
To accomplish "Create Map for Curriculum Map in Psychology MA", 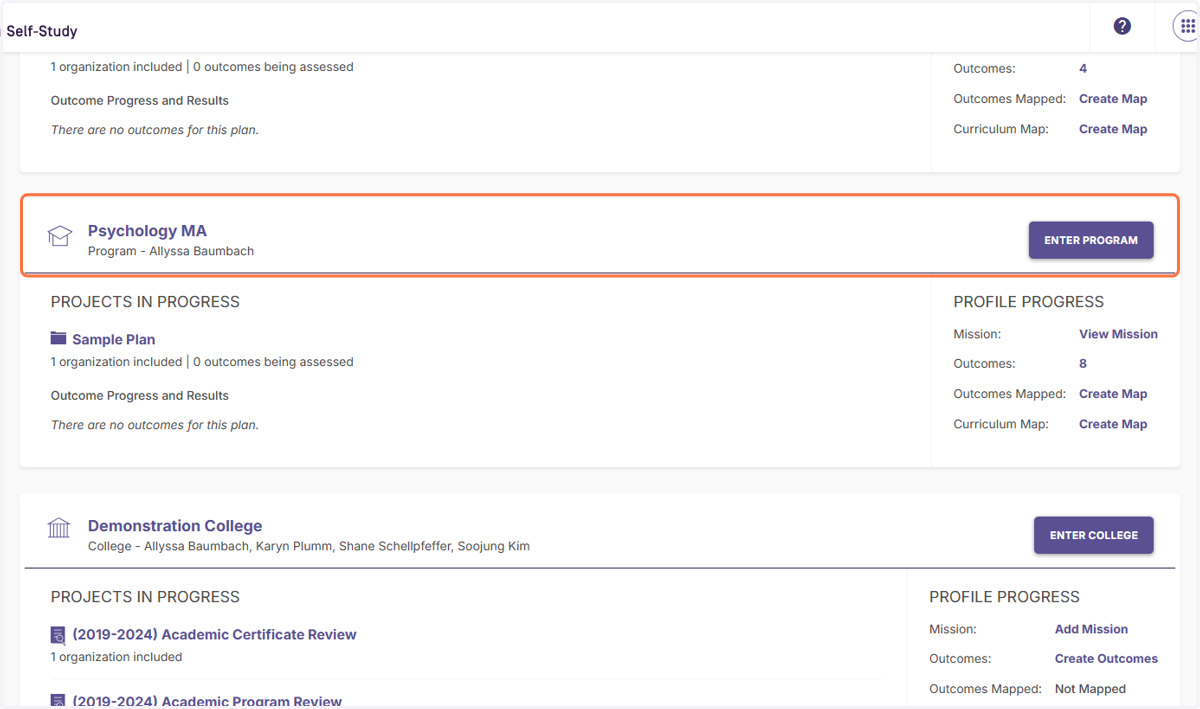I will click(x=1113, y=424).
